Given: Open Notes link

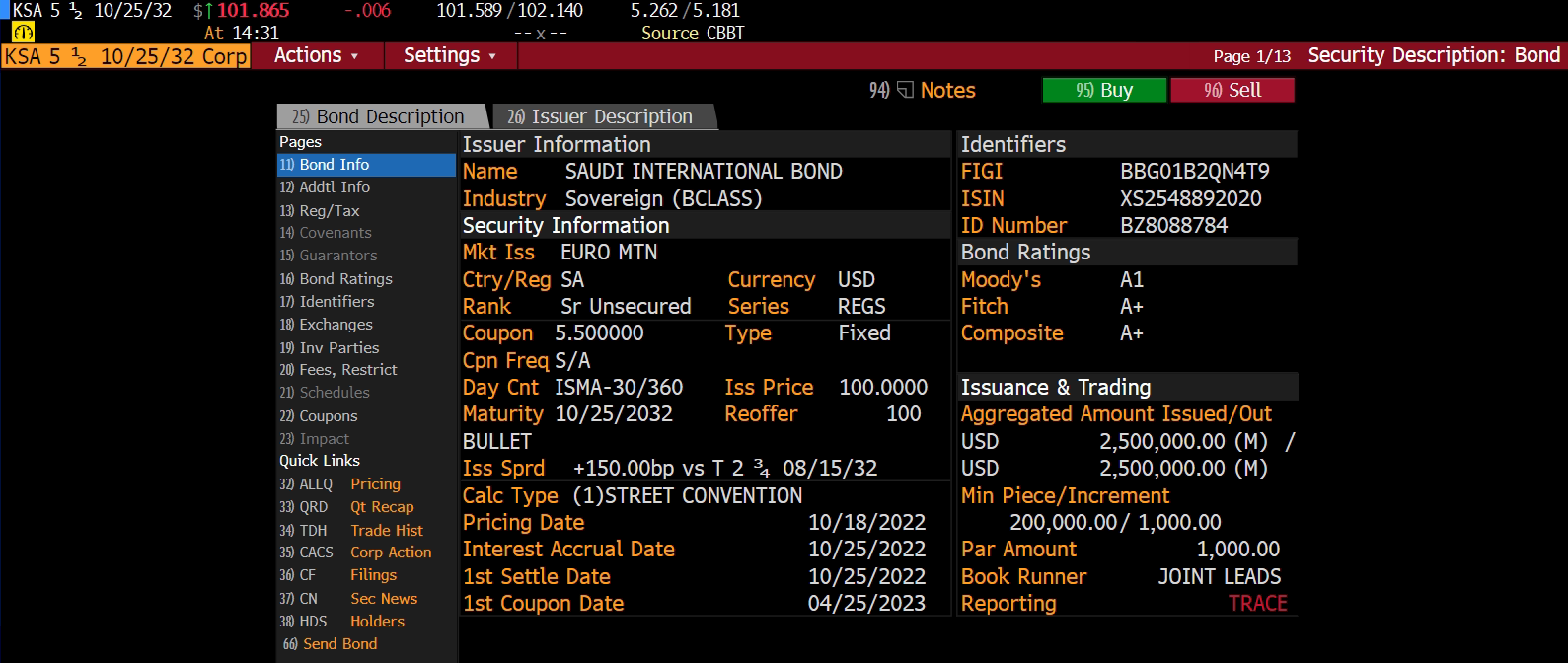Looking at the screenshot, I should pos(947,90).
